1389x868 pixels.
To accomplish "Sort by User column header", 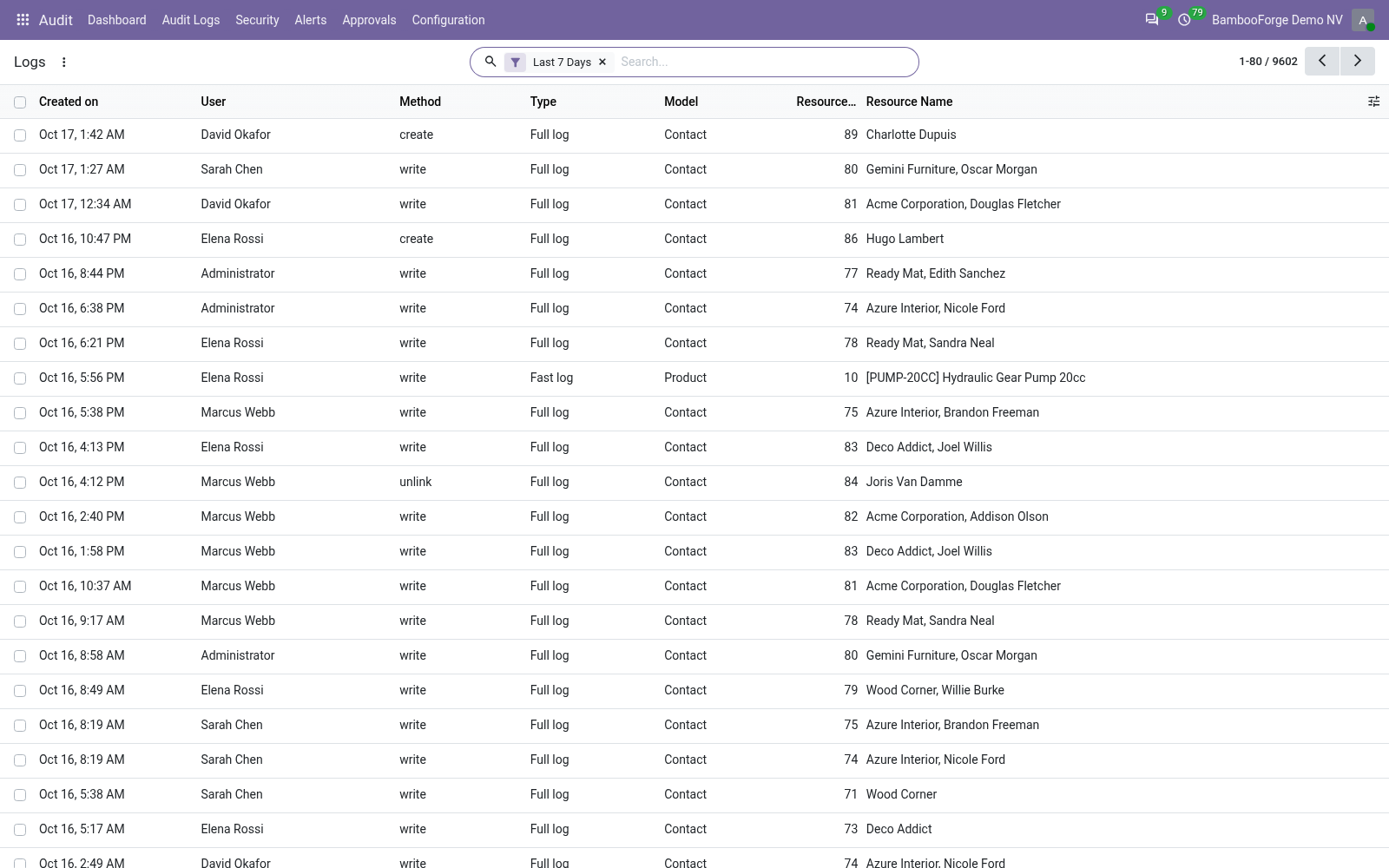I will 213,102.
